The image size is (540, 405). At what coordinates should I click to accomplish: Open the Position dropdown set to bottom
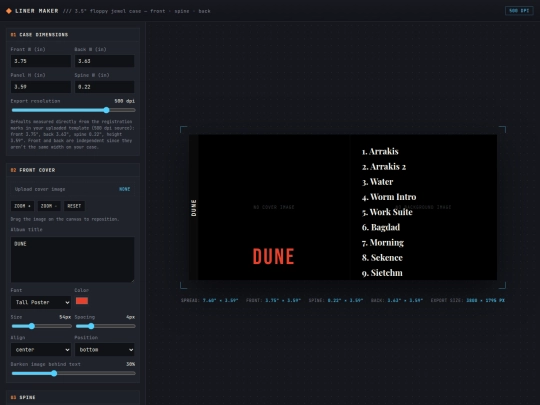pos(104,350)
